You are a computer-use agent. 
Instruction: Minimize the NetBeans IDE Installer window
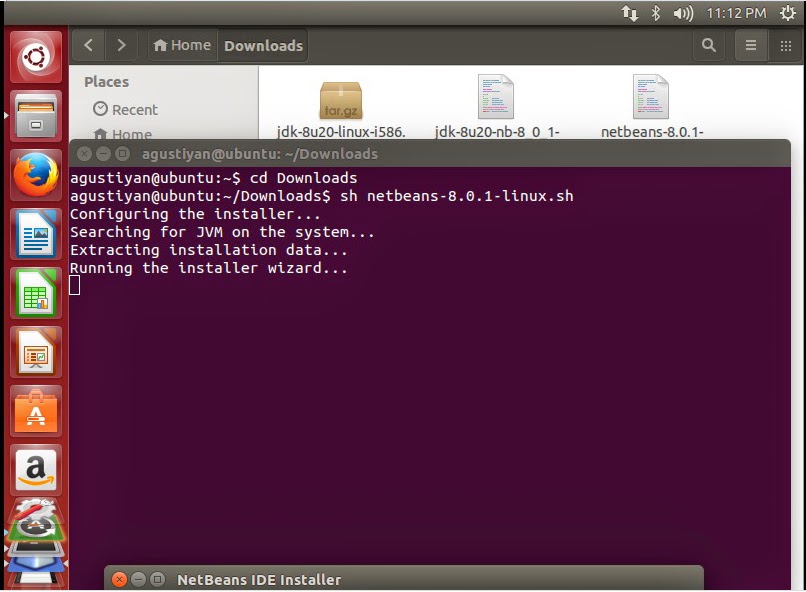138,580
